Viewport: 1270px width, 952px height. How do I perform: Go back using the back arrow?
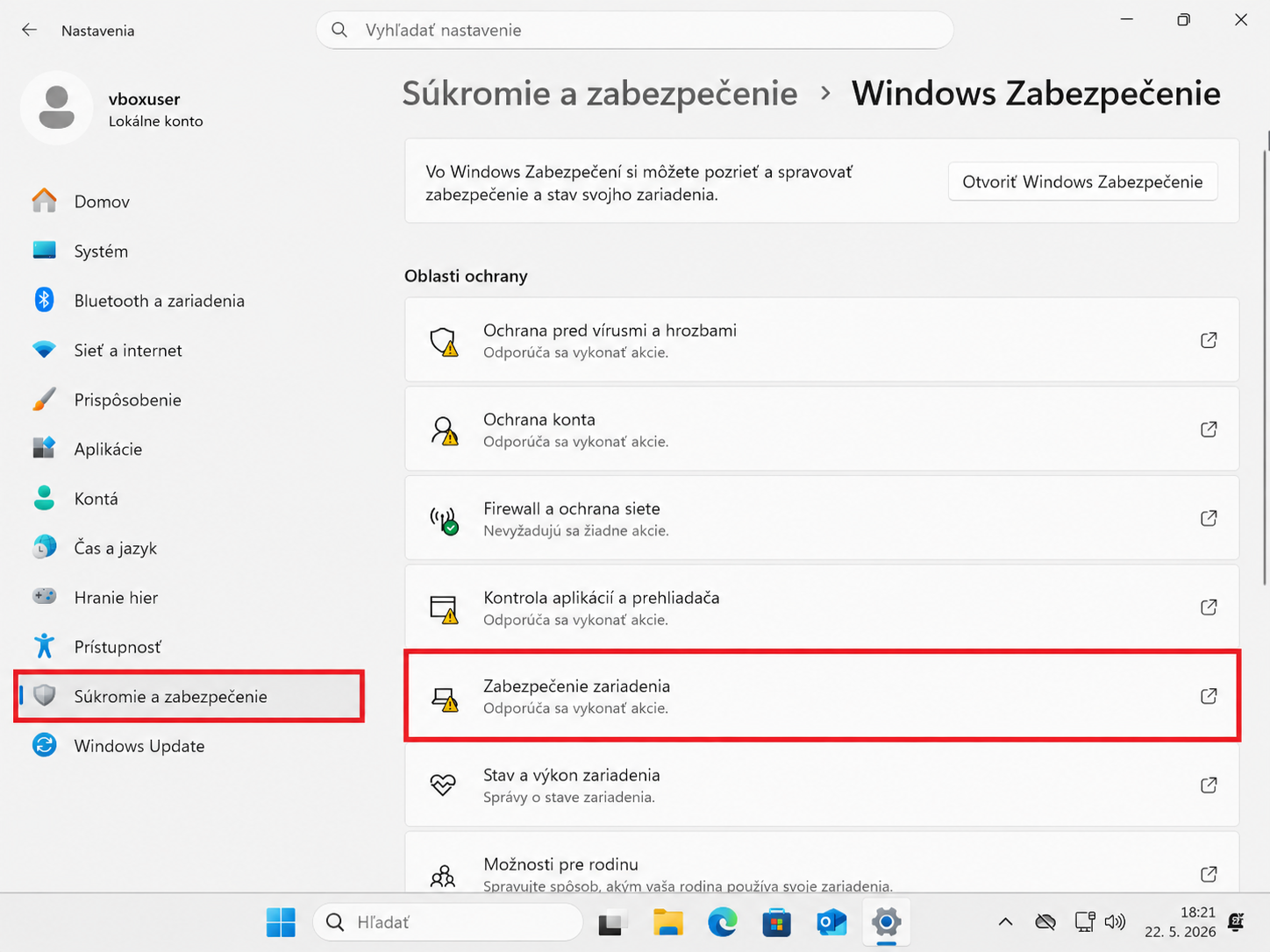point(29,30)
